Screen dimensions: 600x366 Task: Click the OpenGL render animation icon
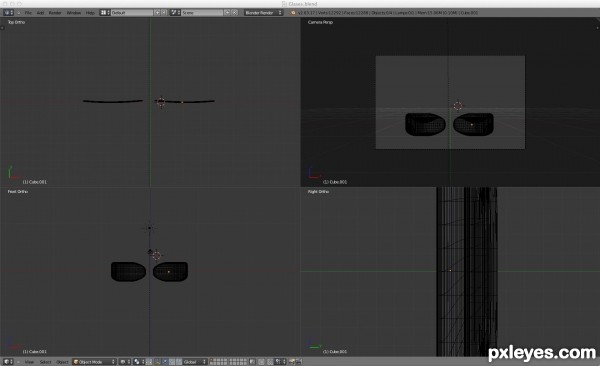(298, 361)
